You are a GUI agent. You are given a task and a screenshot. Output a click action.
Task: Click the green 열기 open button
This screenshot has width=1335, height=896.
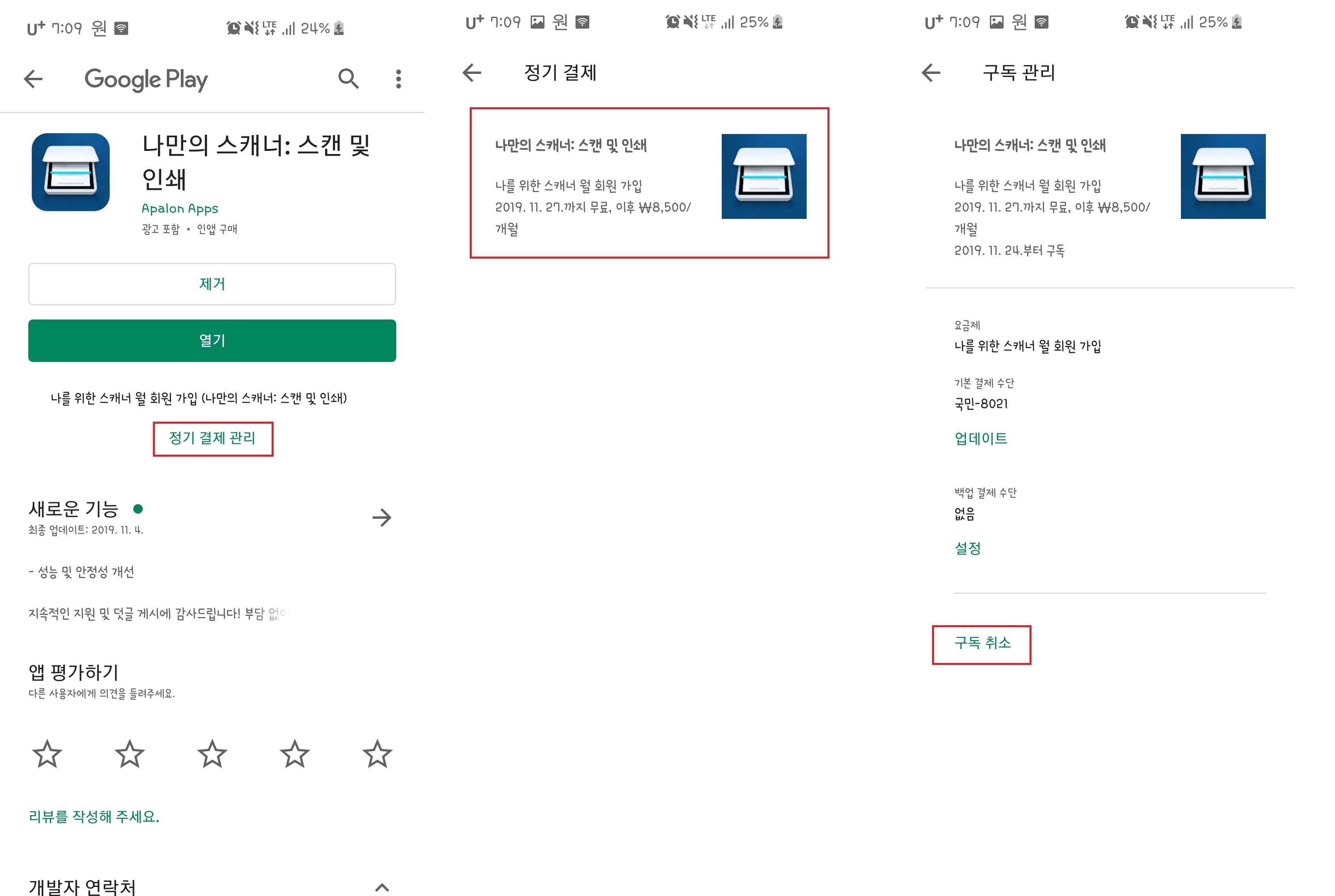(x=212, y=341)
